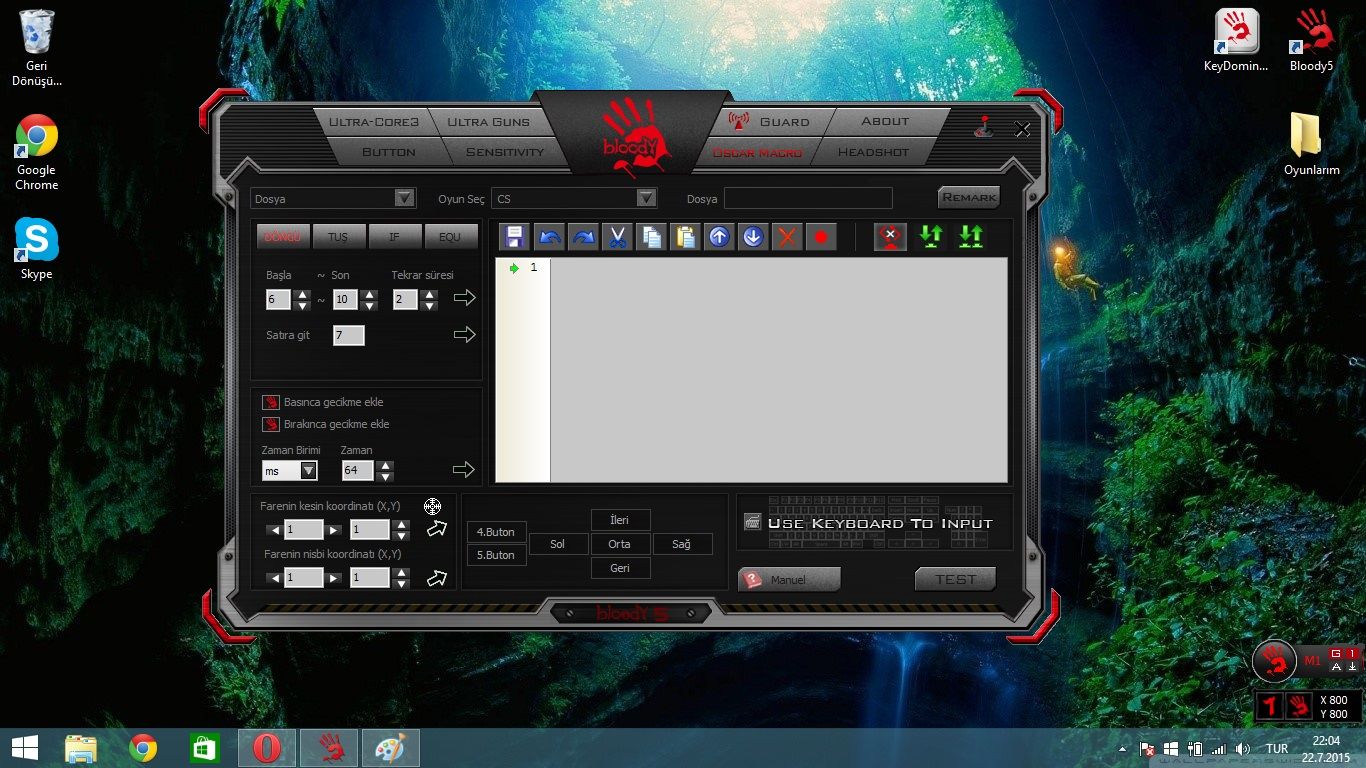Screen dimensions: 1366x768
Task: Move the absolute X coordinate slider left
Action: click(274, 529)
